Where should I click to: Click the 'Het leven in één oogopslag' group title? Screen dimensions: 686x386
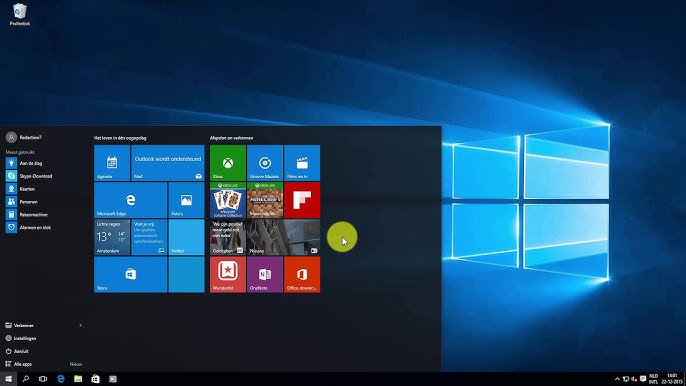pos(120,138)
